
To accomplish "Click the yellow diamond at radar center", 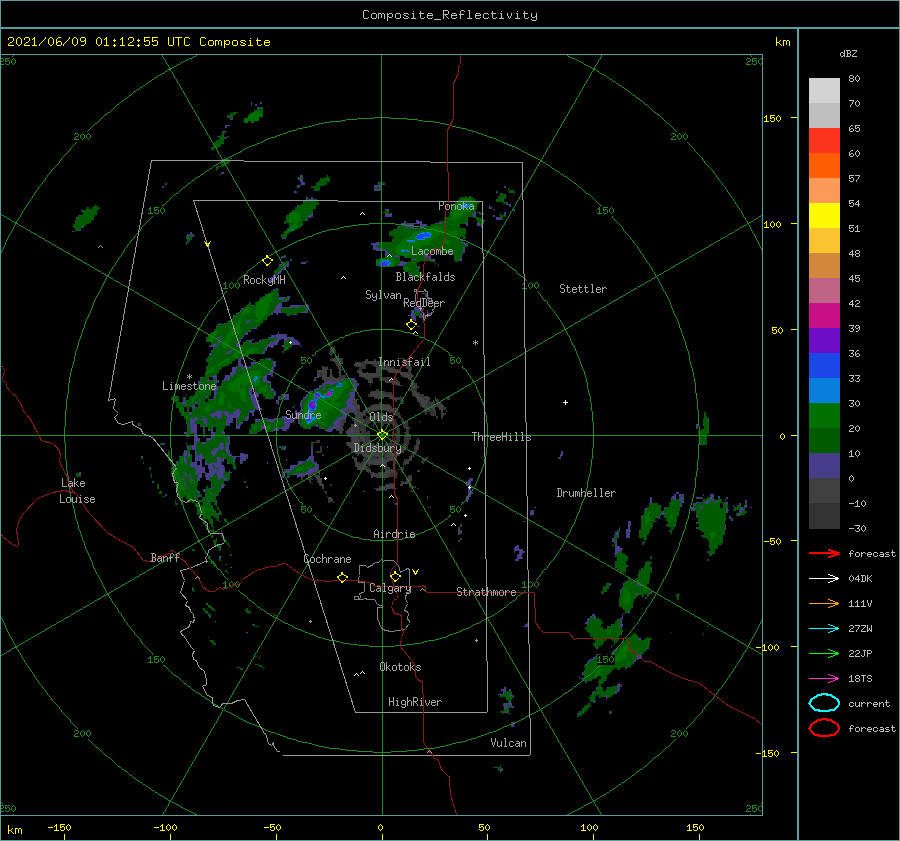I will click(382, 435).
